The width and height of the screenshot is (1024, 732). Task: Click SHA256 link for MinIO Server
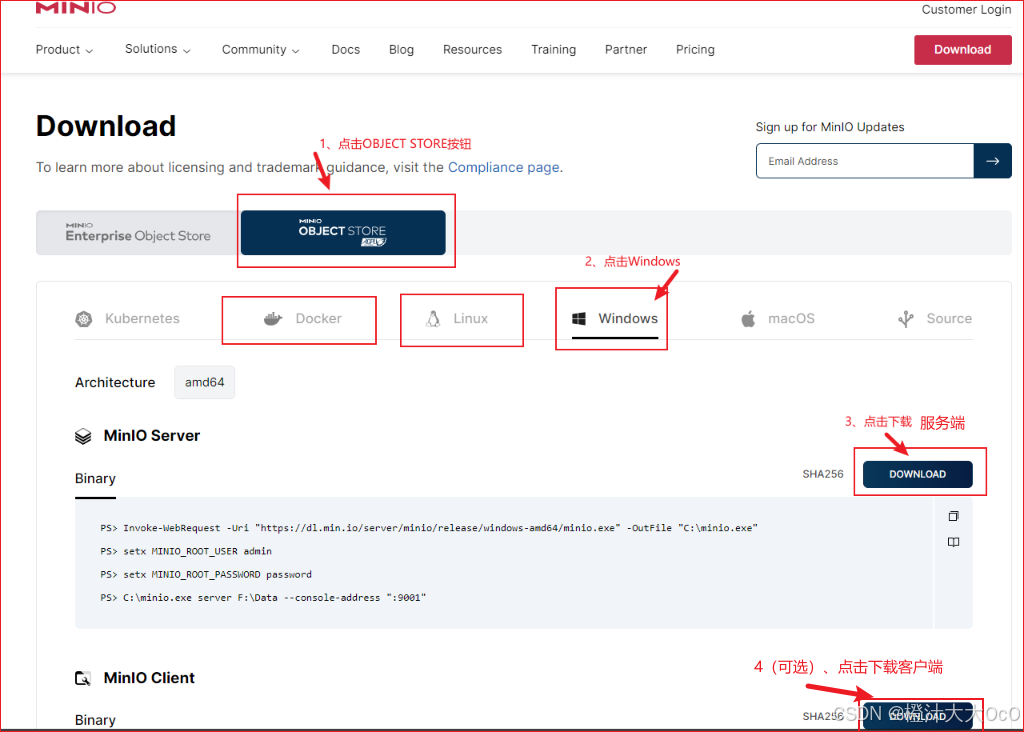point(823,474)
